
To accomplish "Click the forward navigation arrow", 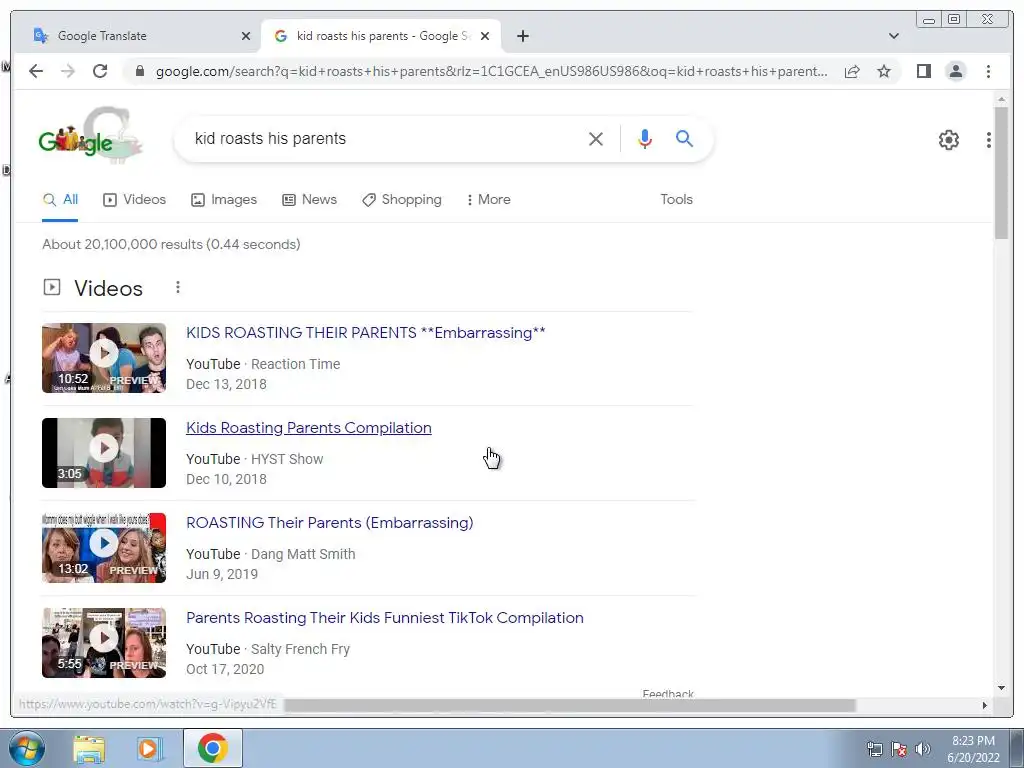I will 68,71.
